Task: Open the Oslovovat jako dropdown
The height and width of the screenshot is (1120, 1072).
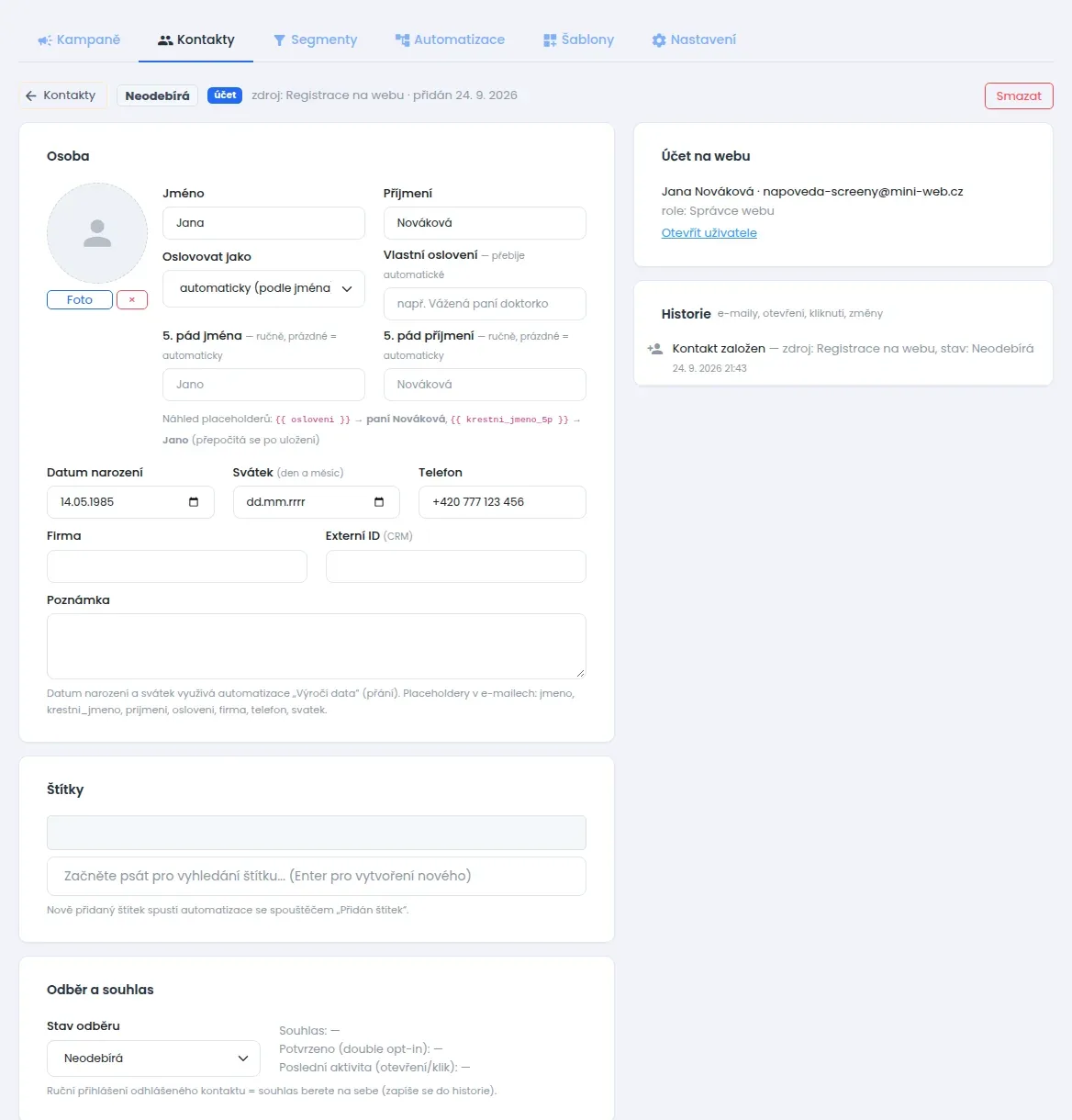Action: click(263, 288)
